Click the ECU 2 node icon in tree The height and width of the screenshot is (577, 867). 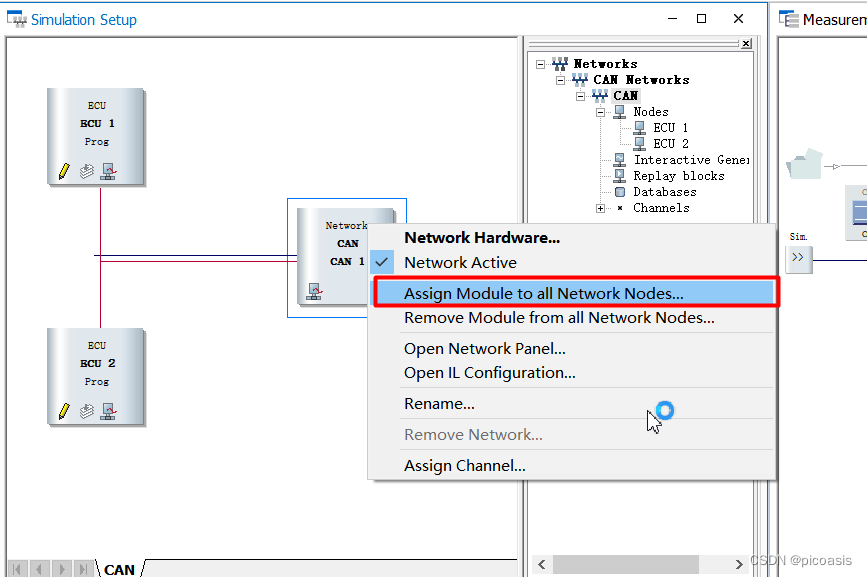(x=640, y=144)
